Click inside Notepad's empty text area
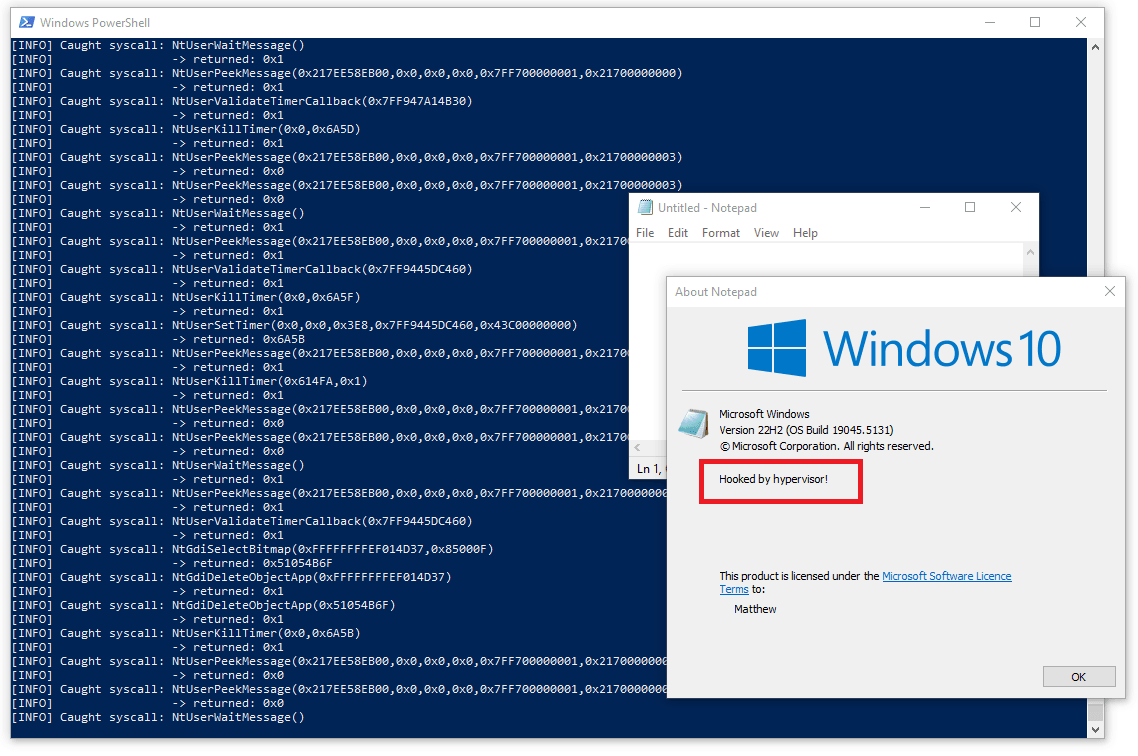The width and height of the screenshot is (1138, 756). [800, 260]
